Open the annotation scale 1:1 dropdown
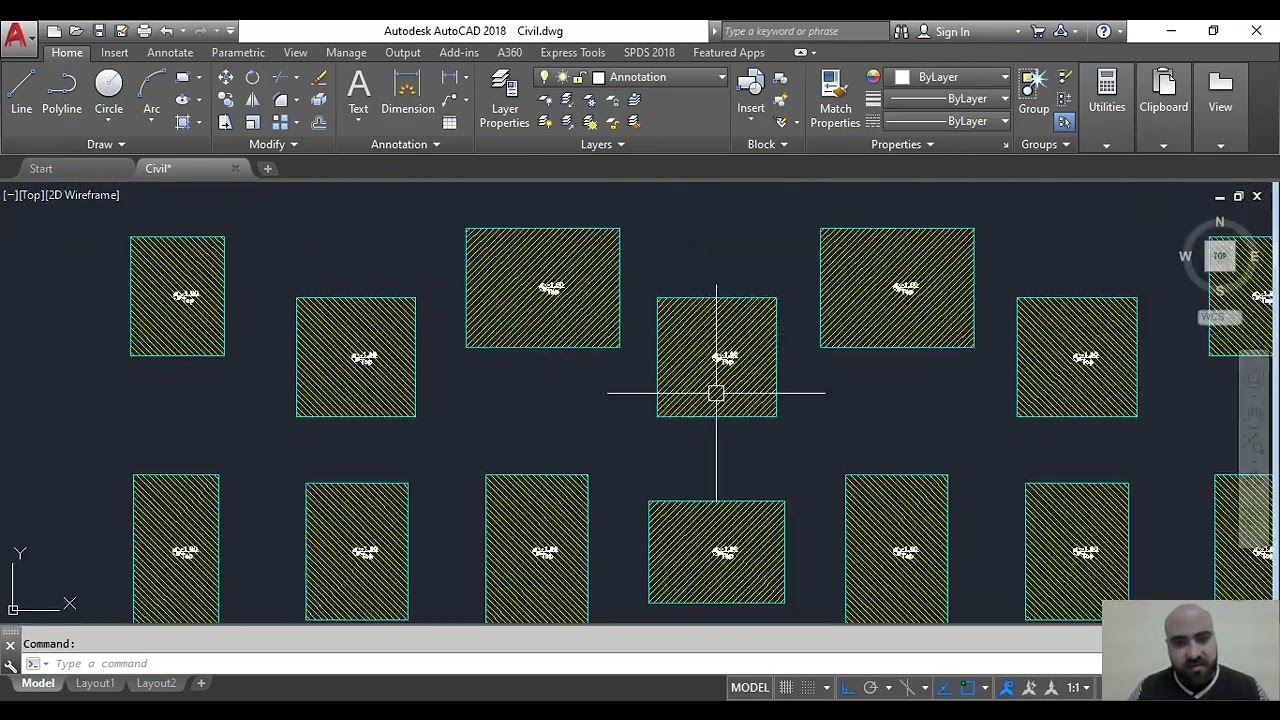The width and height of the screenshot is (1280, 720). click(x=1079, y=687)
